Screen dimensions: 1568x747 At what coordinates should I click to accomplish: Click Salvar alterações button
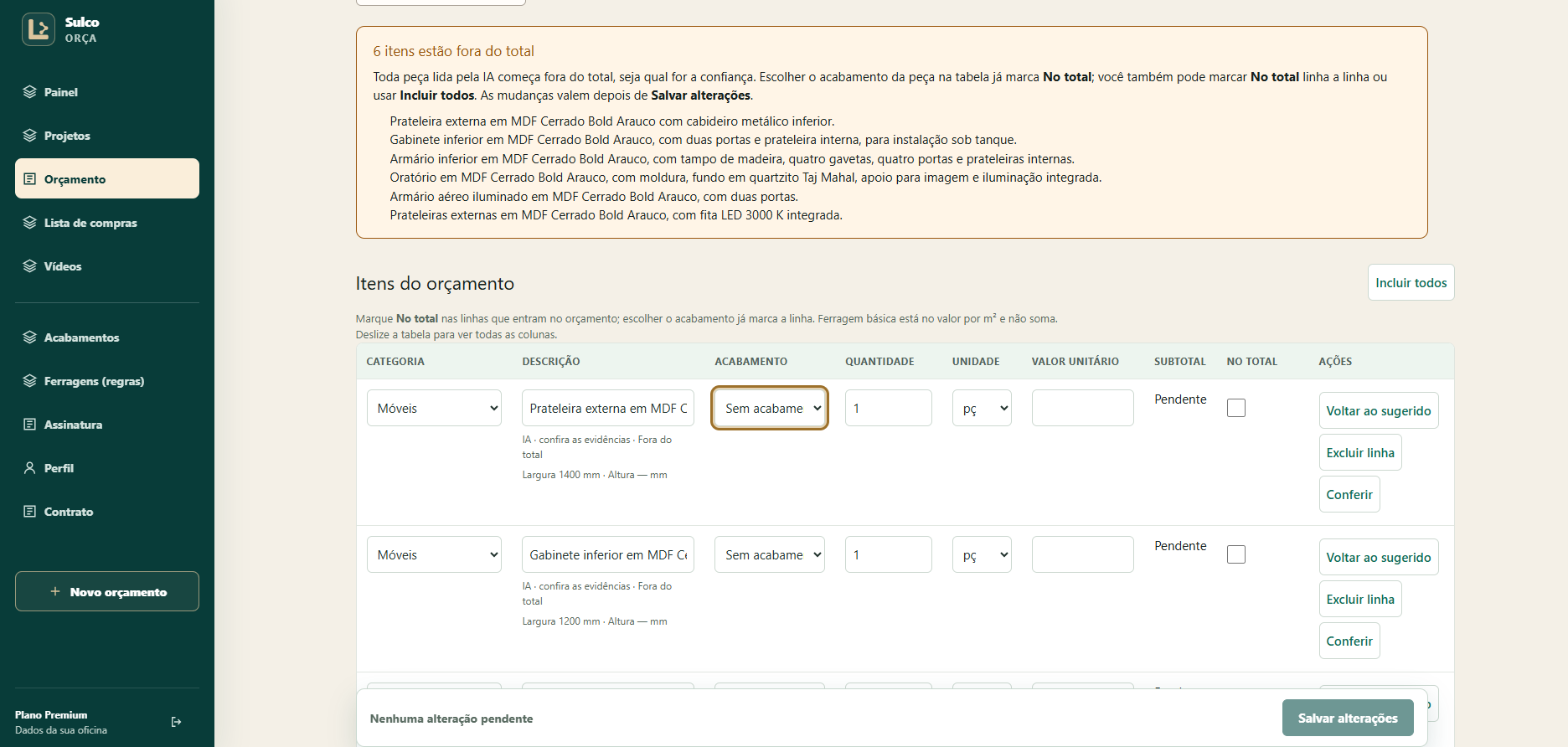pyautogui.click(x=1348, y=719)
